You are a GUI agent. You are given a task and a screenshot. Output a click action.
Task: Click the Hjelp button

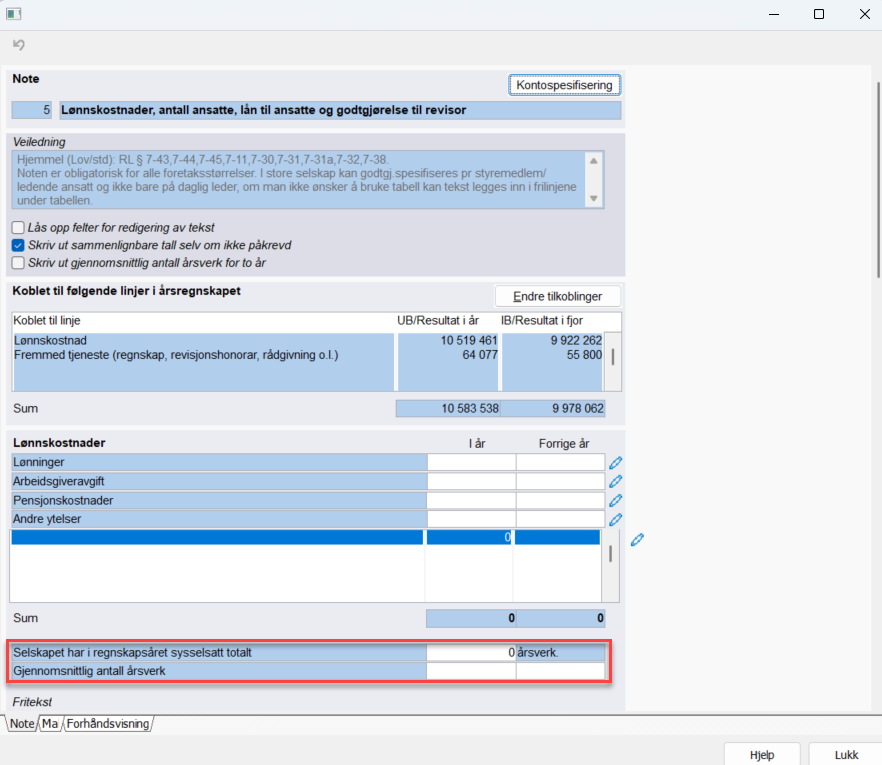[762, 754]
